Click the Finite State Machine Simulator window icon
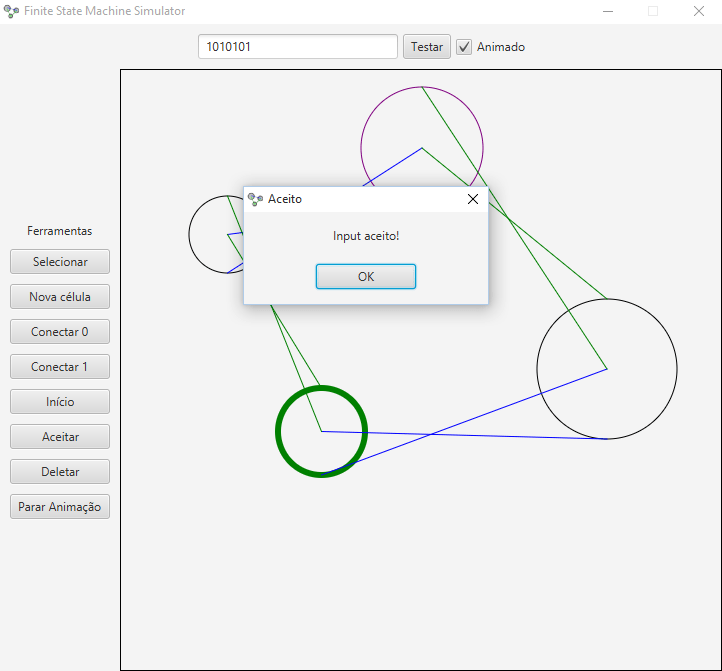The image size is (722, 671). [x=11, y=11]
